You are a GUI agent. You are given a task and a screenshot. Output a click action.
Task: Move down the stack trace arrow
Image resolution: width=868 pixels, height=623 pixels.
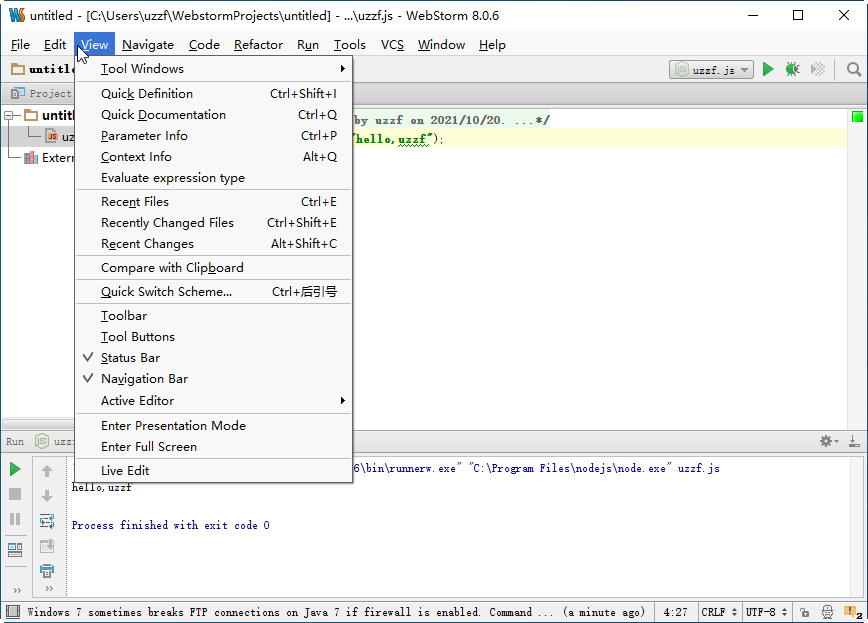pyautogui.click(x=47, y=496)
